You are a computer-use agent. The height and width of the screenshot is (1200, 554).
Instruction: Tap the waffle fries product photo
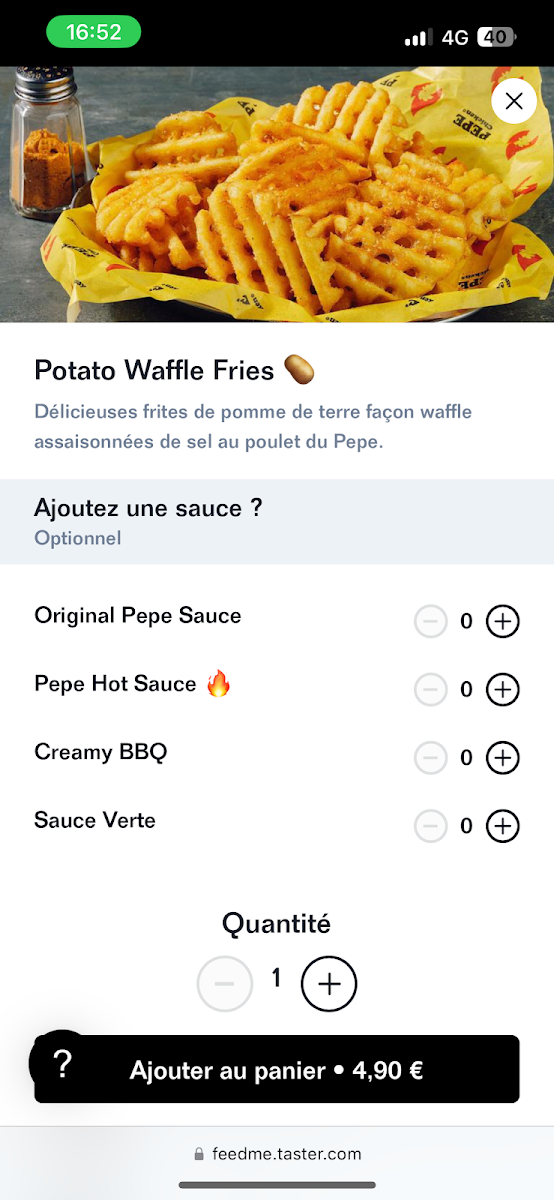coord(277,195)
